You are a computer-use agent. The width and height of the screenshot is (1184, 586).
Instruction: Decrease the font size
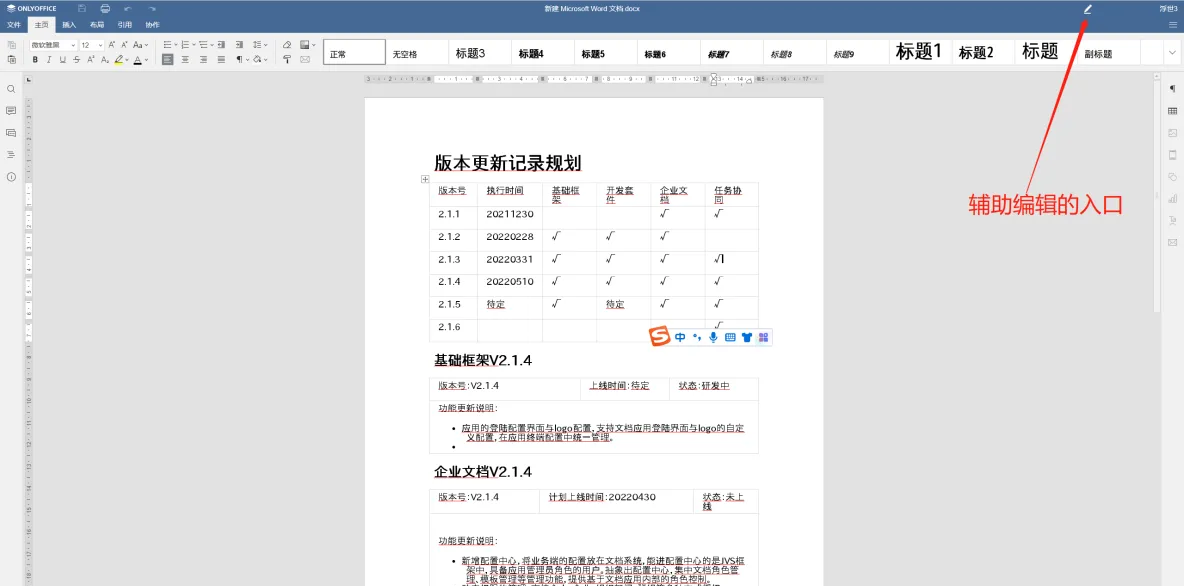[x=125, y=45]
